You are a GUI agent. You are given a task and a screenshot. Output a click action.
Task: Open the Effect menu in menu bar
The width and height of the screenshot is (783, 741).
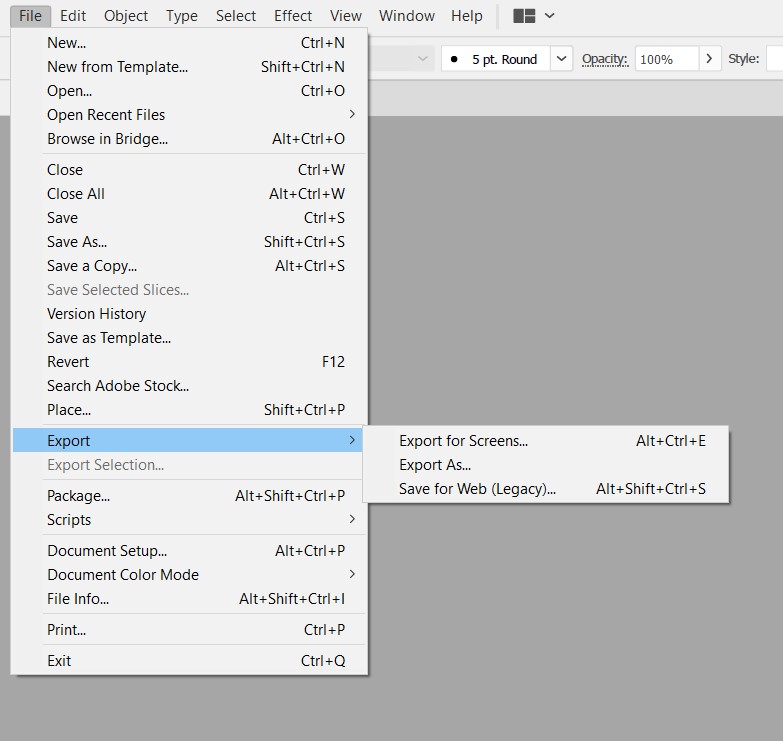(x=293, y=16)
